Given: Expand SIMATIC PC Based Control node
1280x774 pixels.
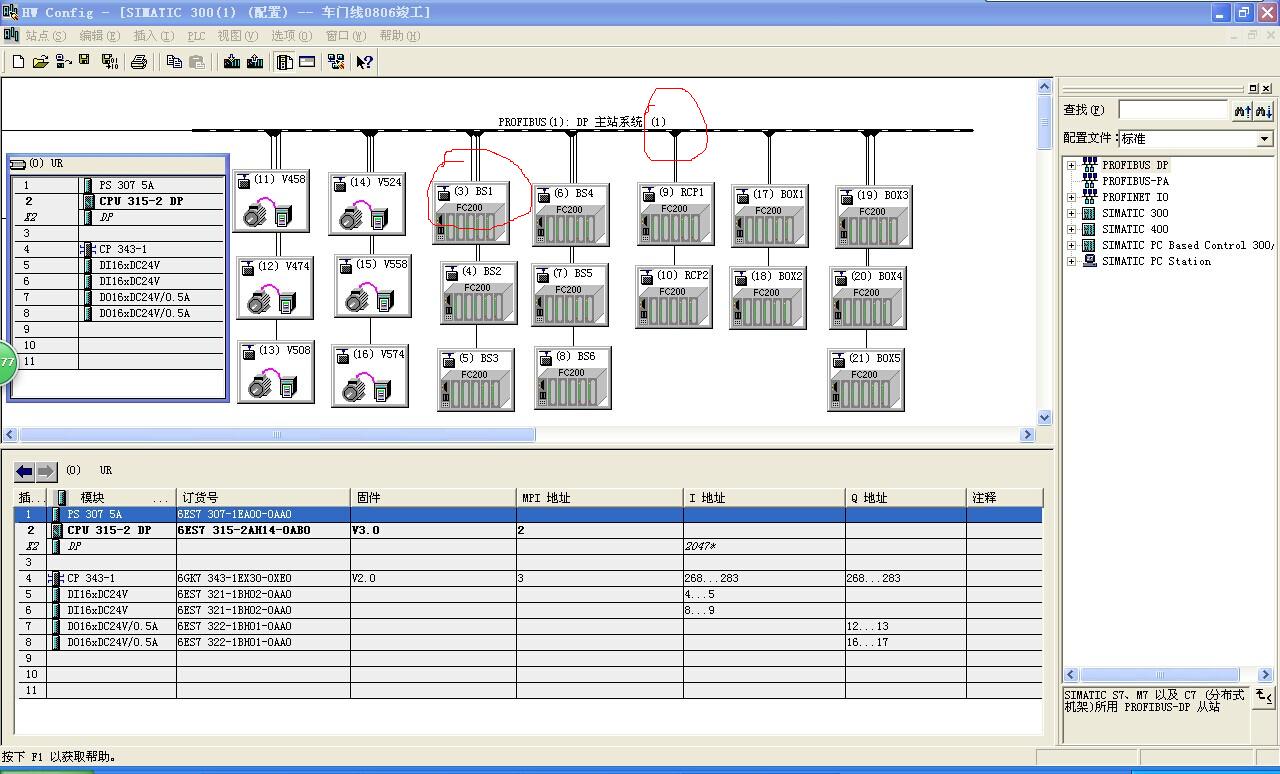Looking at the screenshot, I should point(1072,245).
